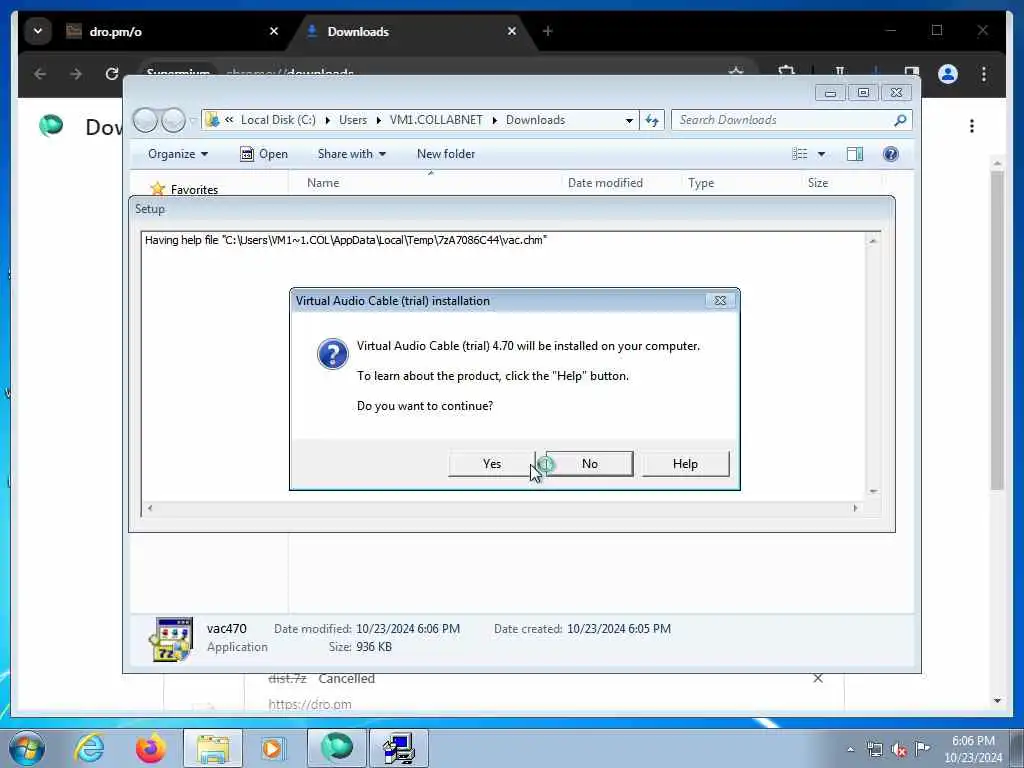Click No in installation dialog
The width and height of the screenshot is (1024, 768).
(x=589, y=464)
